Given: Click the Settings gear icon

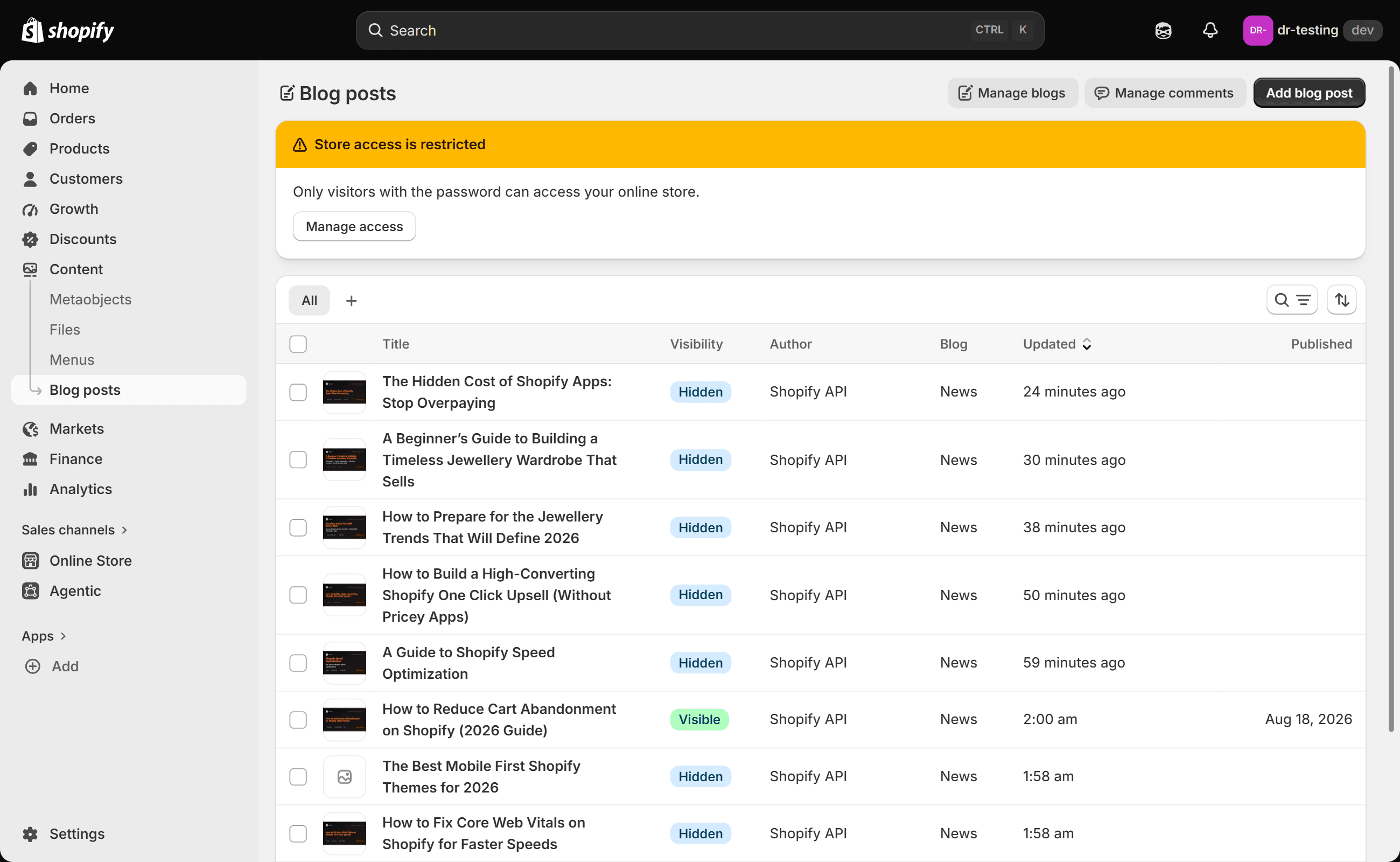Looking at the screenshot, I should 30,834.
